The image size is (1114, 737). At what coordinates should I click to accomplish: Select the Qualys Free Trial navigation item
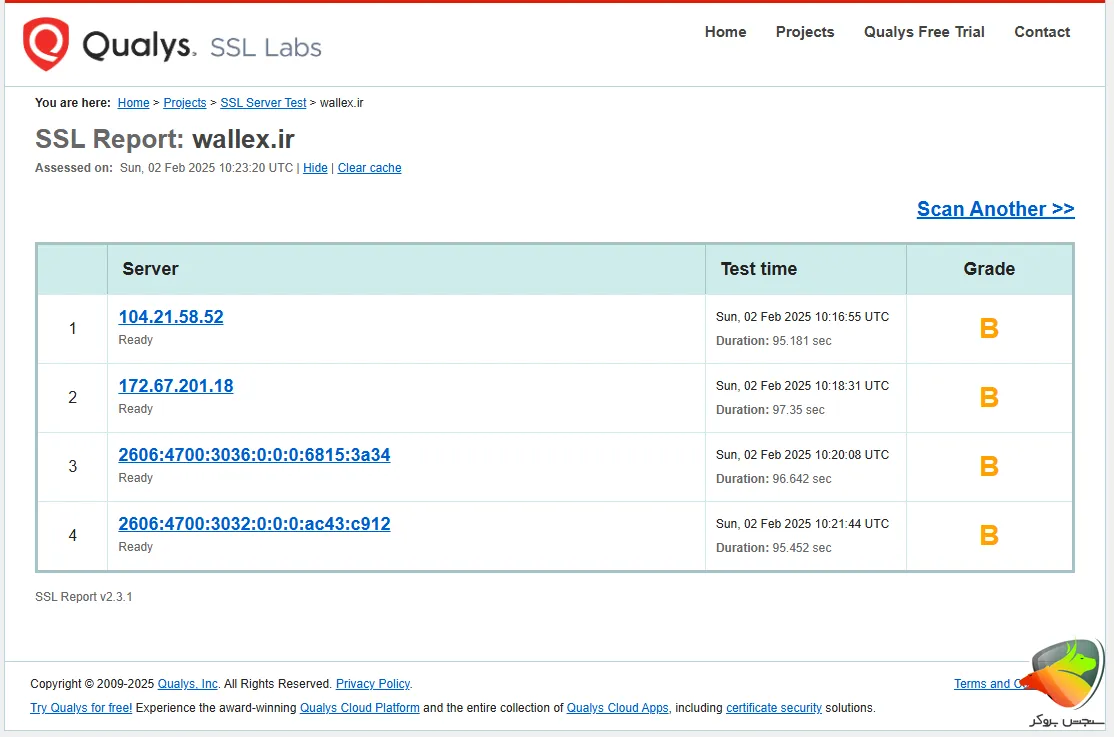[x=923, y=31]
